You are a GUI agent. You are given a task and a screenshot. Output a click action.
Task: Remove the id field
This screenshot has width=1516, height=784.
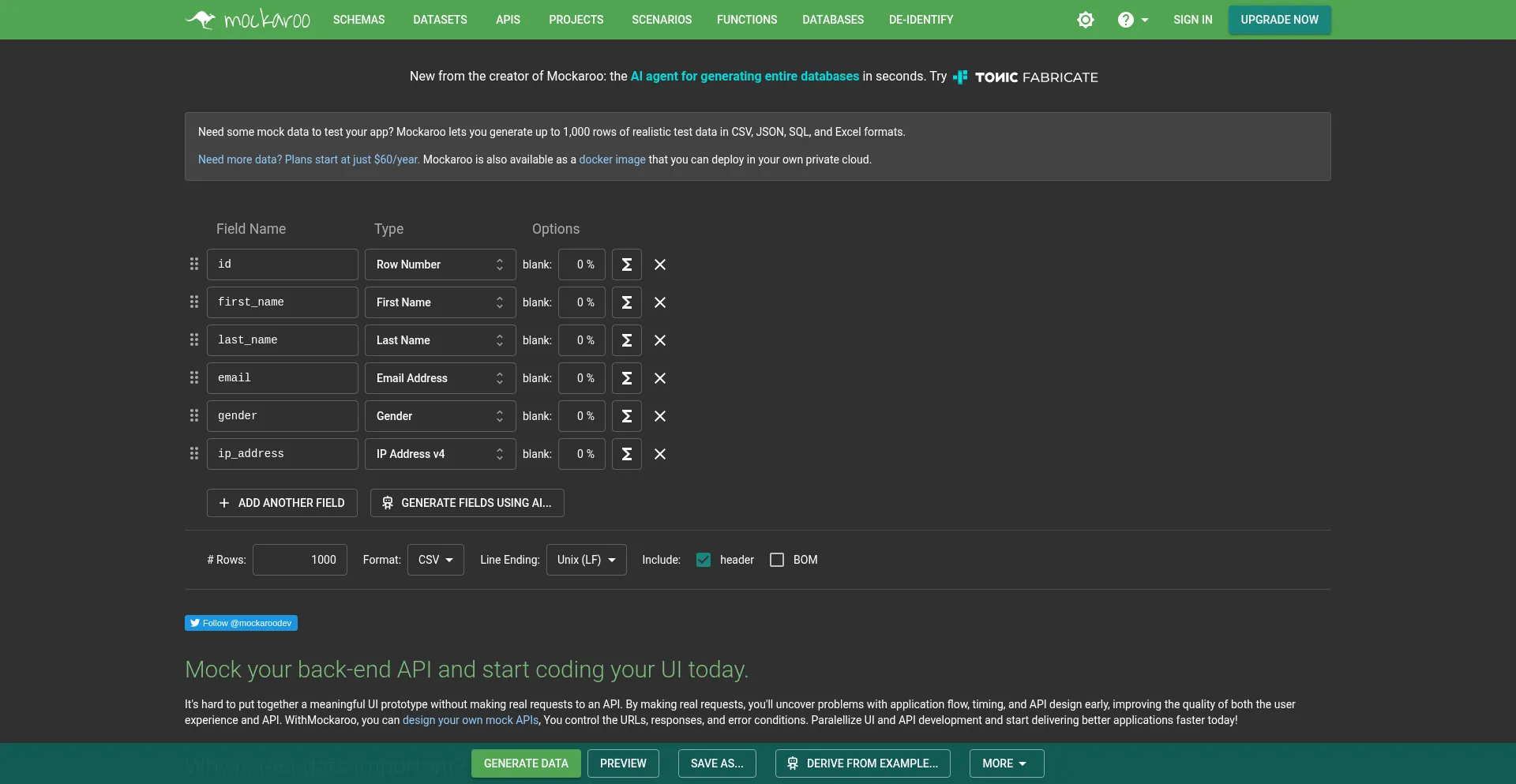pos(660,264)
